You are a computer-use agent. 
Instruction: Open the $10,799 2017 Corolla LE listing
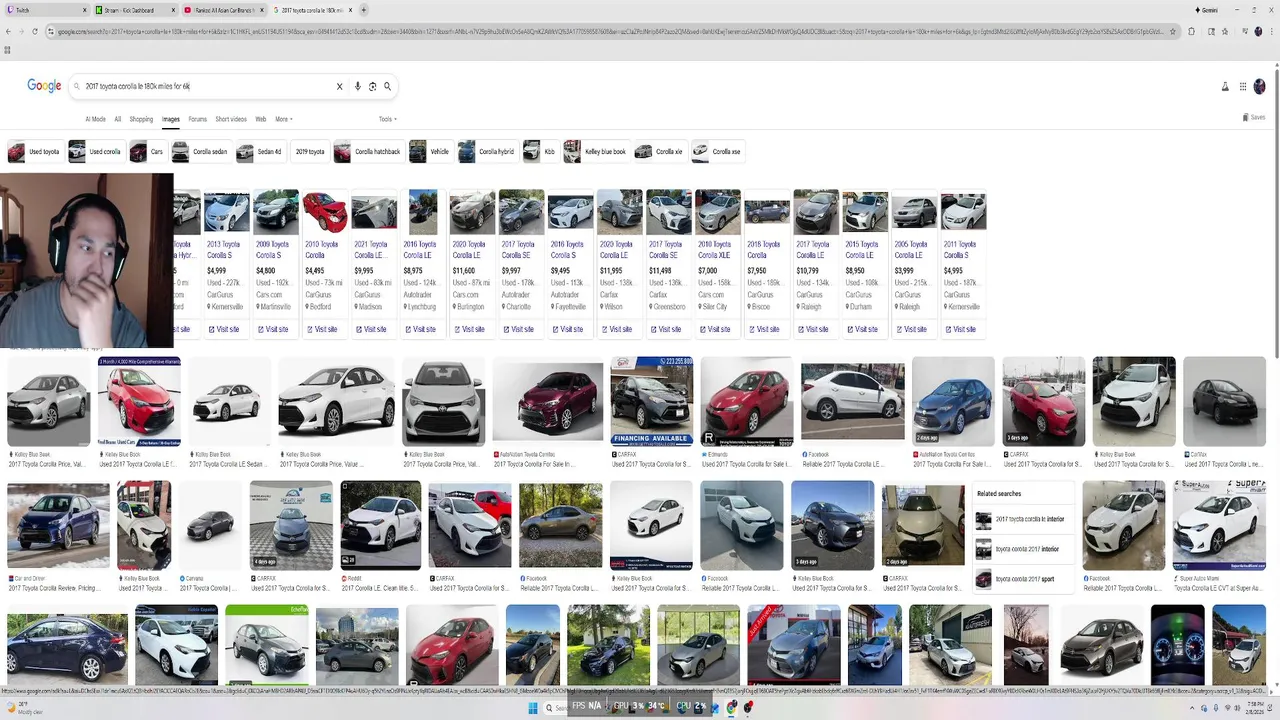click(x=816, y=265)
